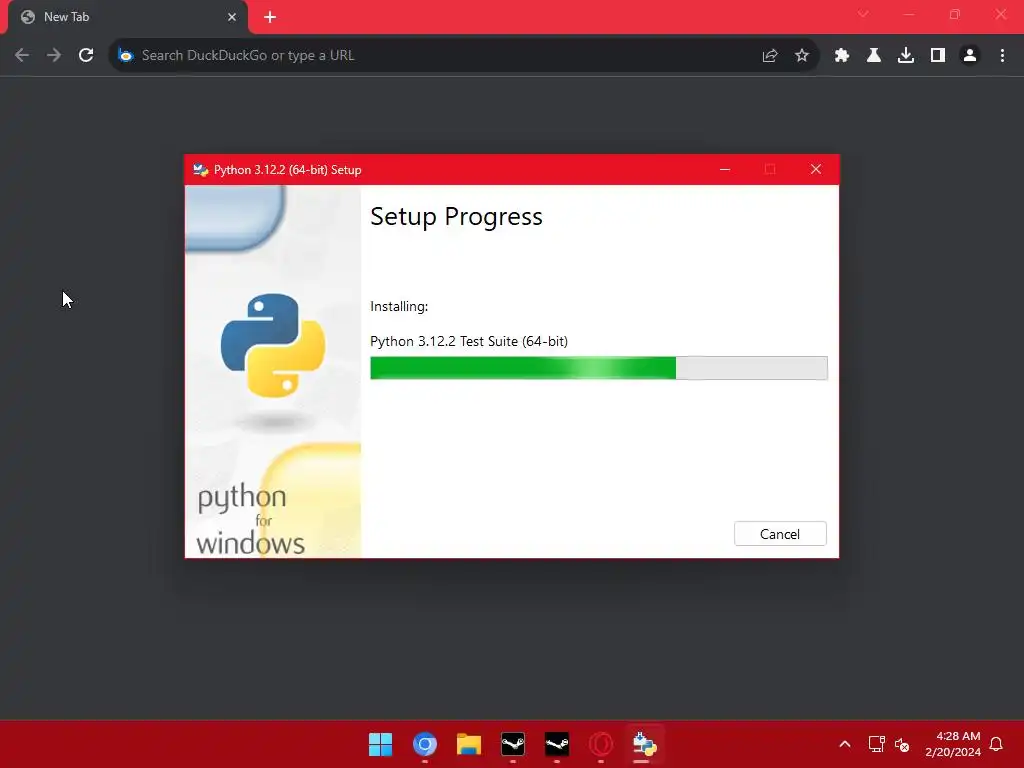Open the Windows Start menu
The height and width of the screenshot is (768, 1024).
(x=381, y=744)
